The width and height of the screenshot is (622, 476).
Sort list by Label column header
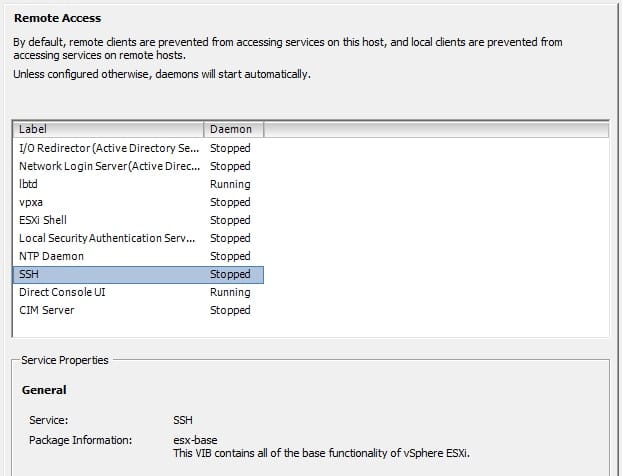click(108, 129)
